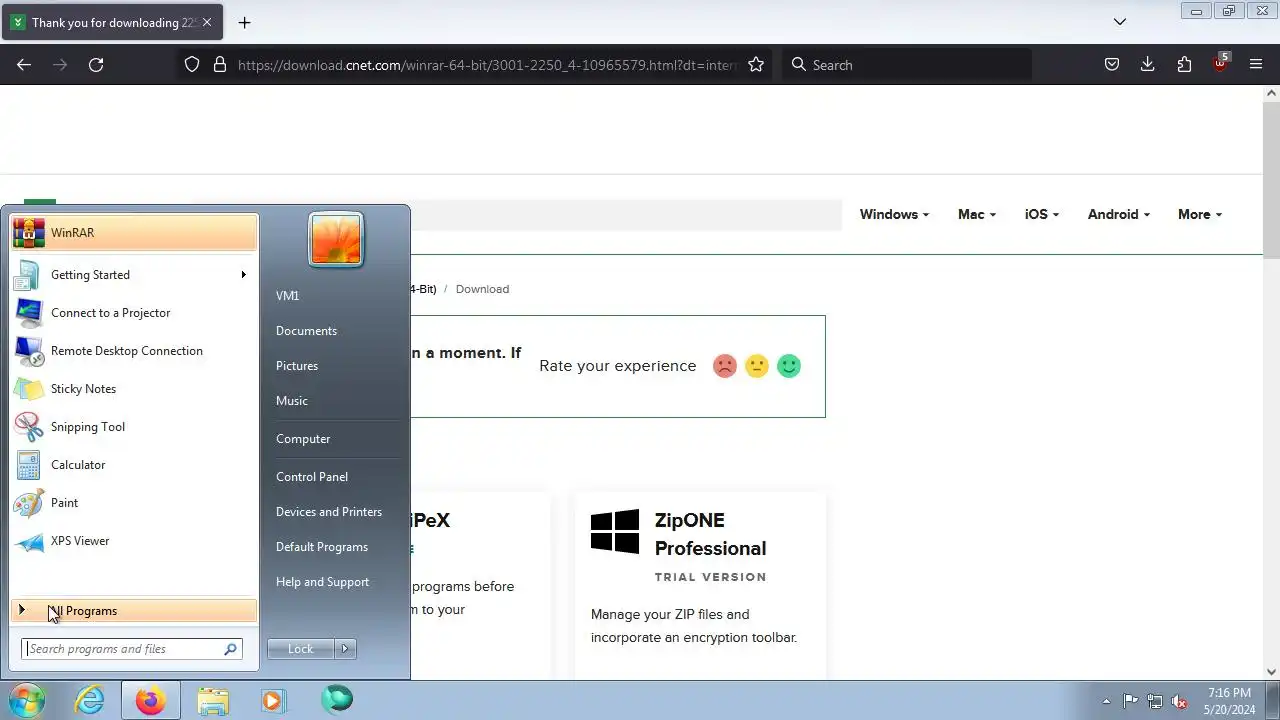
Task: Open Calculator
Action: point(134,465)
